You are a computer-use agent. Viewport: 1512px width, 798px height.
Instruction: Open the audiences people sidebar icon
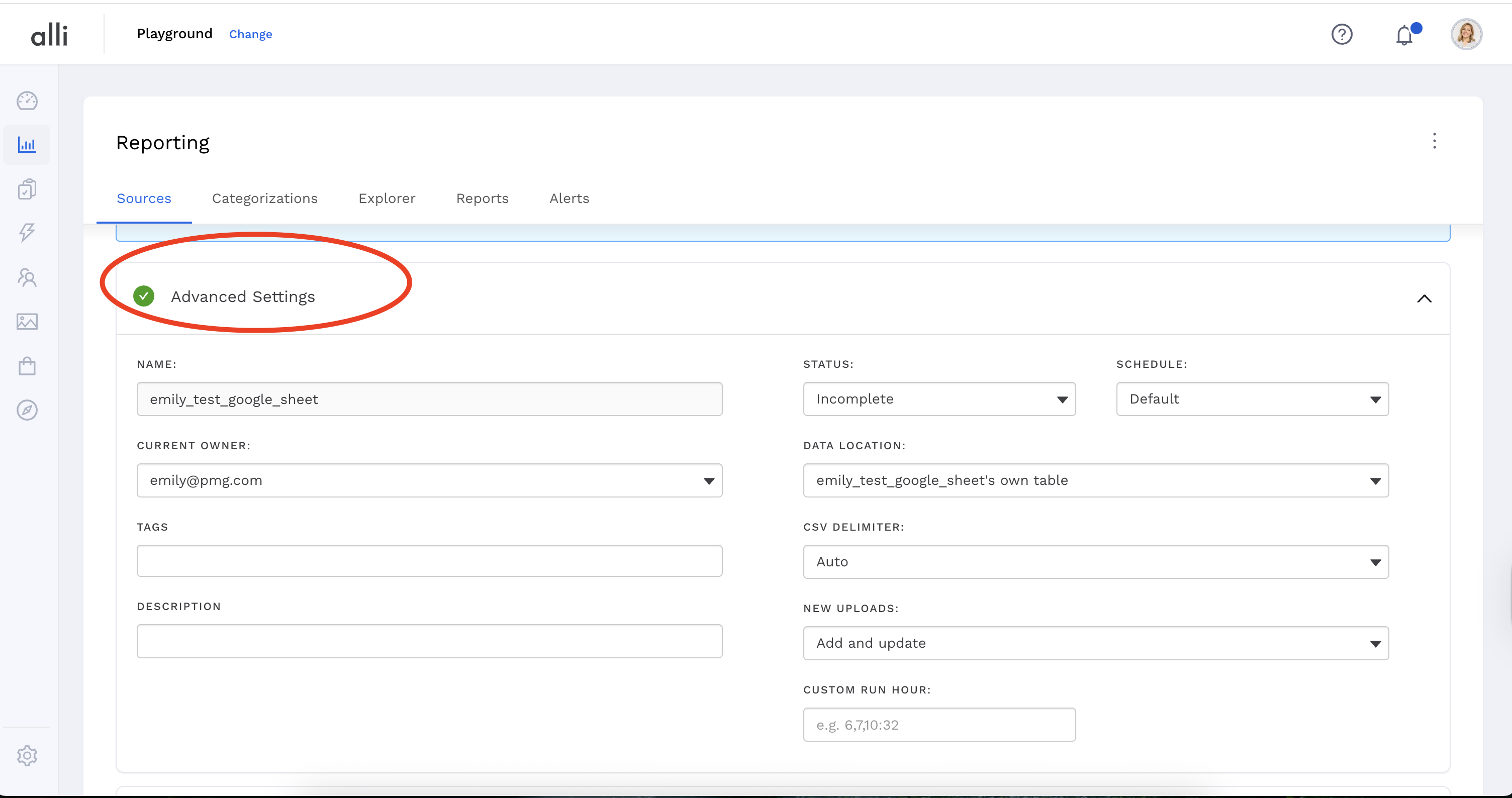point(27,277)
